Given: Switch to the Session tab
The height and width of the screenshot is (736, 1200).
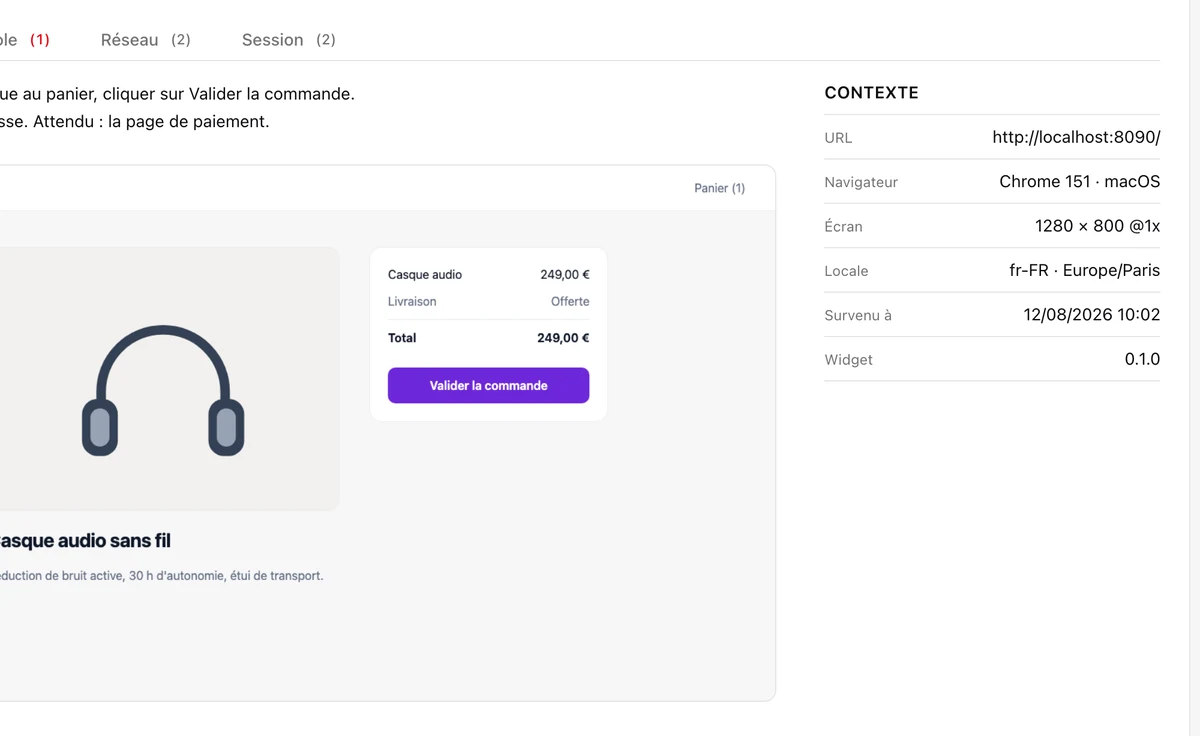Looking at the screenshot, I should pos(289,40).
